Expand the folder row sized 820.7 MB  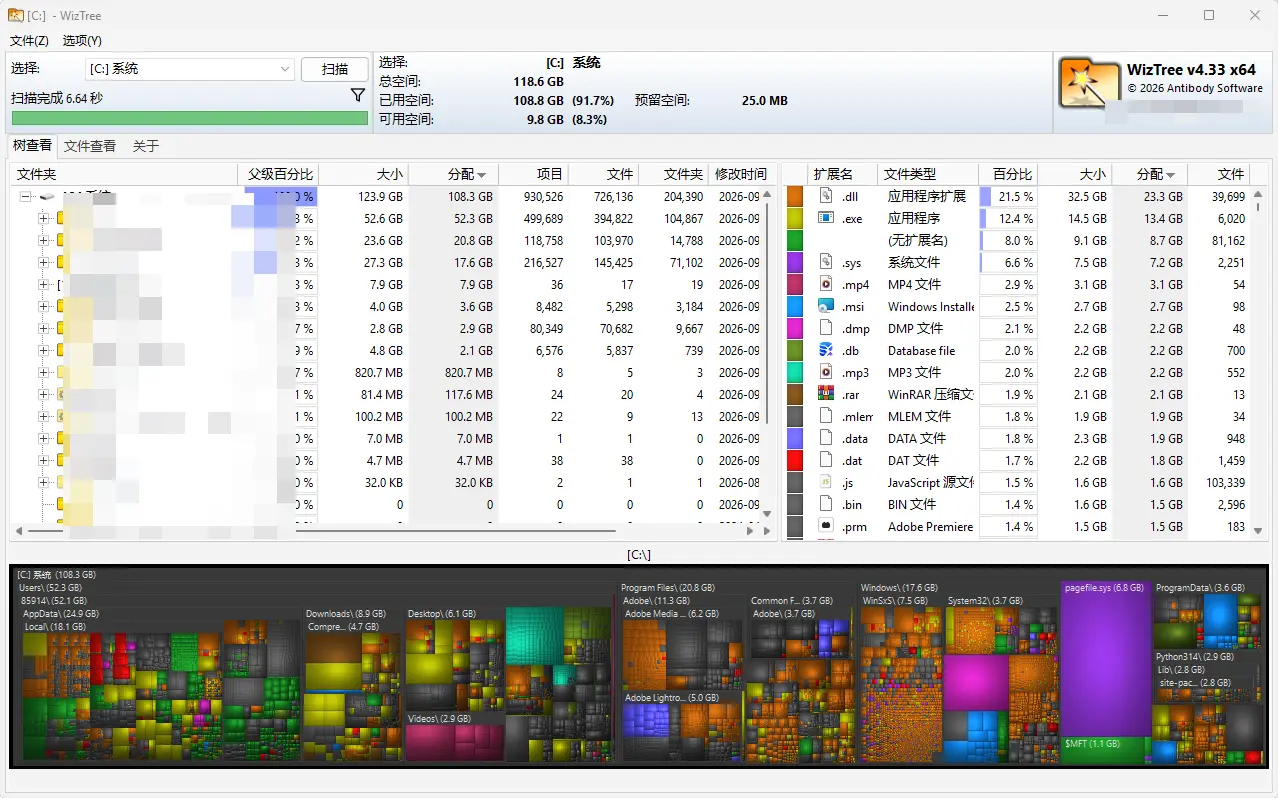(44, 372)
